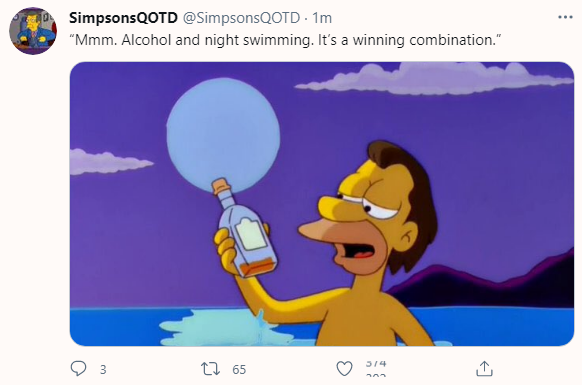Click the reply count number 3
The image size is (582, 385).
point(103,369)
